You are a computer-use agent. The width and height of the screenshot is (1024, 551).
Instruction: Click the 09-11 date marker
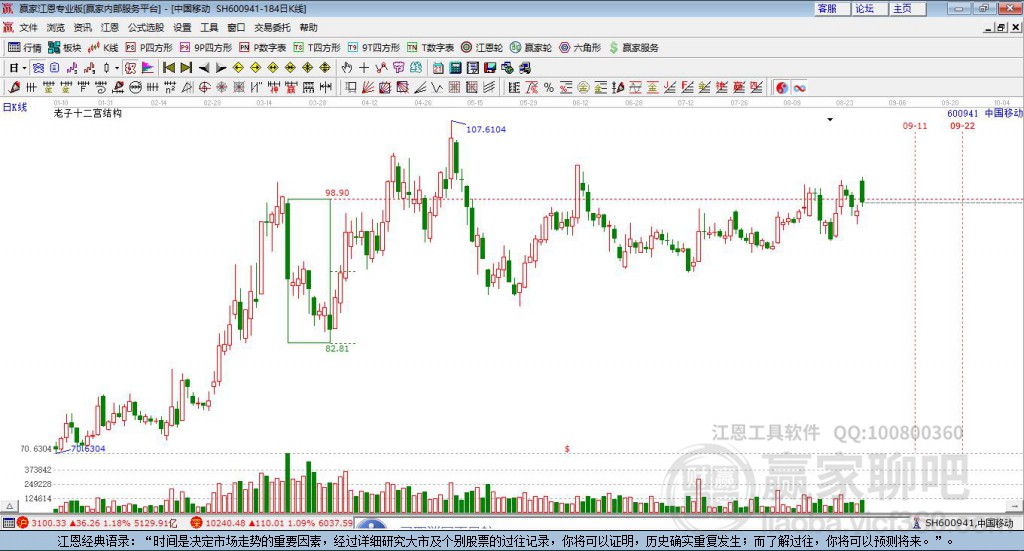pyautogui.click(x=915, y=125)
